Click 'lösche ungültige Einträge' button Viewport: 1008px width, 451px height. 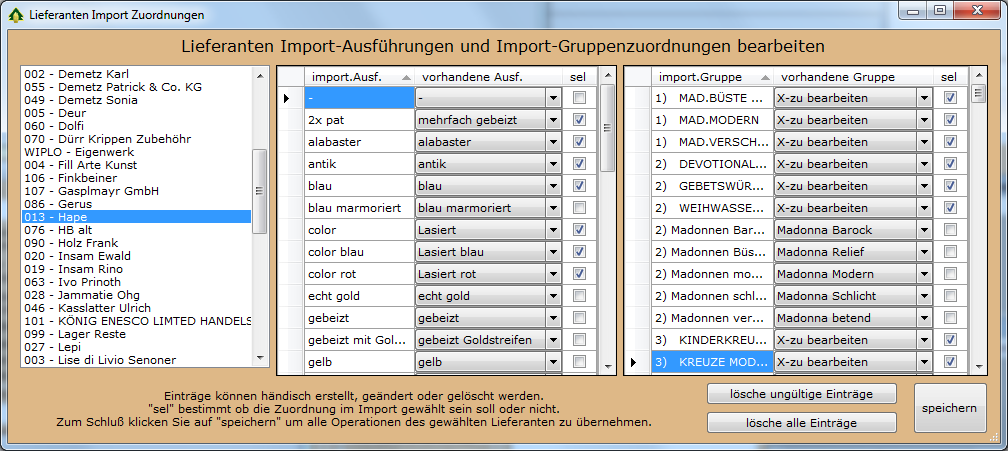802,394
